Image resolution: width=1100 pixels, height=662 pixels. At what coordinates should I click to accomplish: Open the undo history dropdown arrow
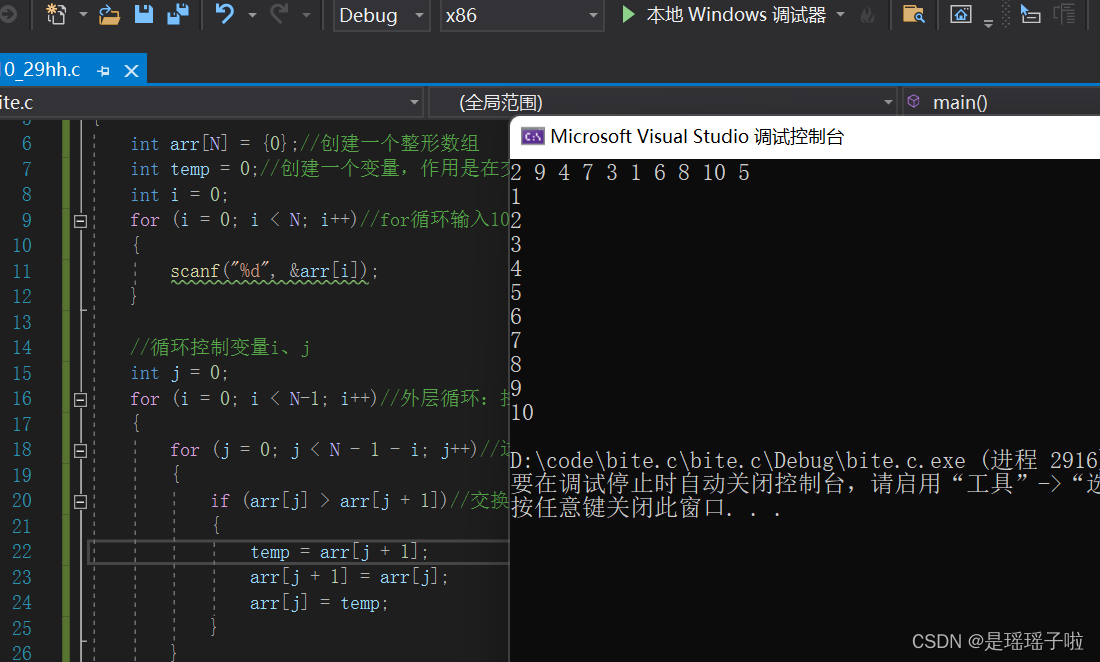[252, 15]
